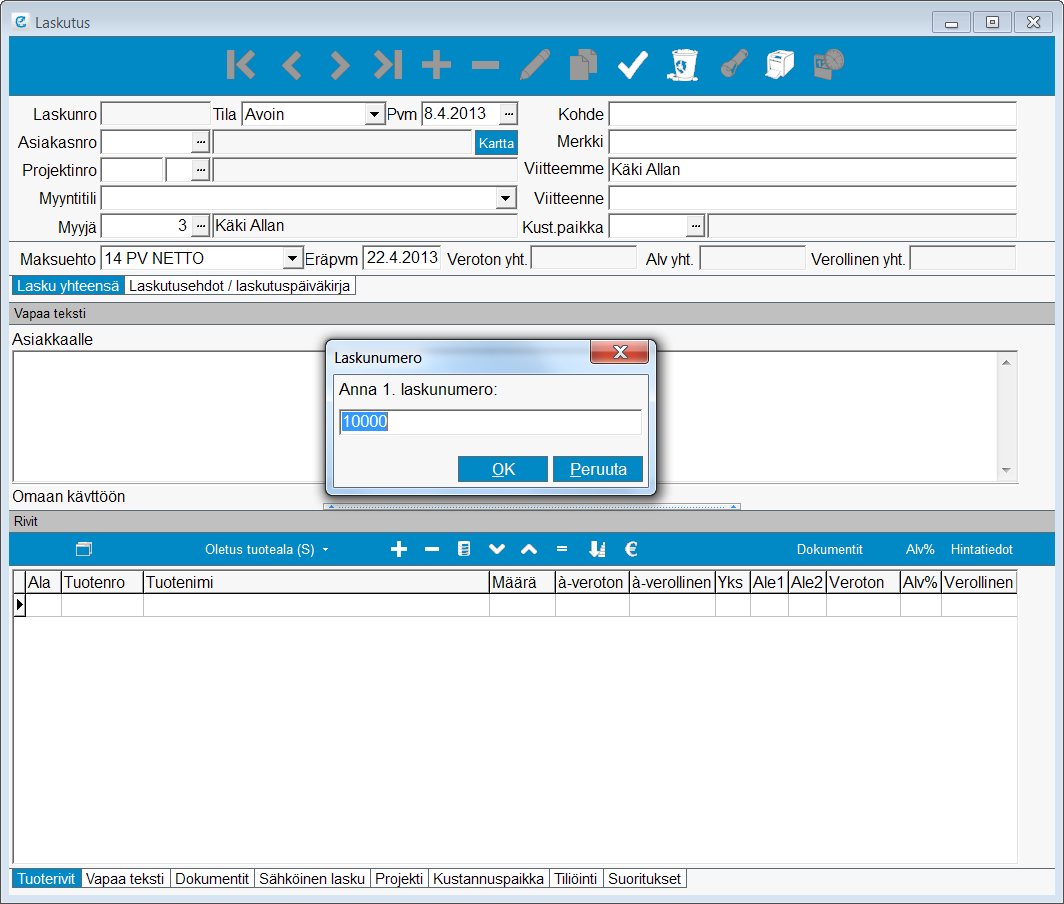The image size is (1064, 904).
Task: Click the laskunumero input field showing 10000
Action: (x=490, y=421)
